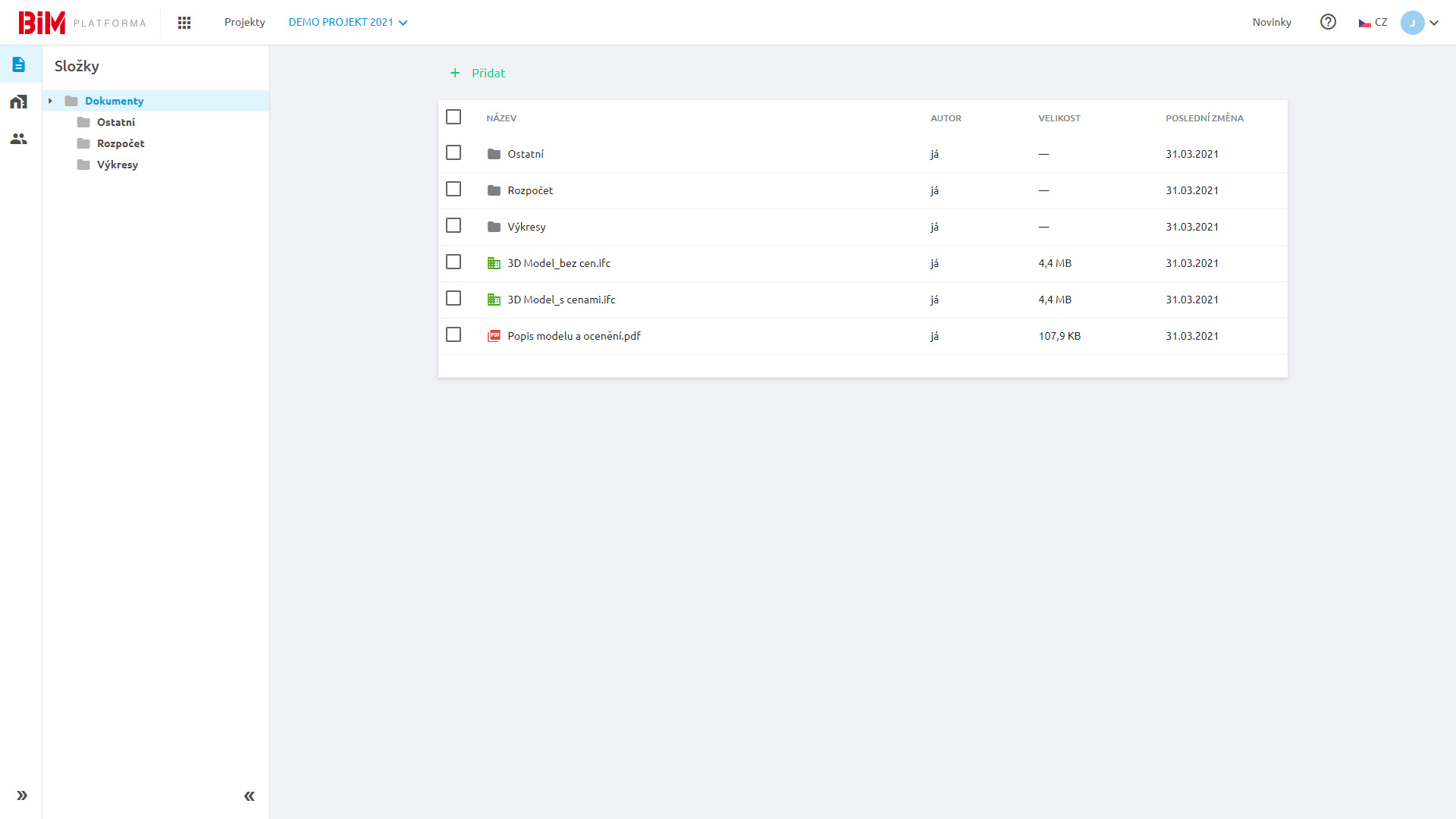Click the Přidat add button
Screen dimensions: 1456x819
click(478, 73)
